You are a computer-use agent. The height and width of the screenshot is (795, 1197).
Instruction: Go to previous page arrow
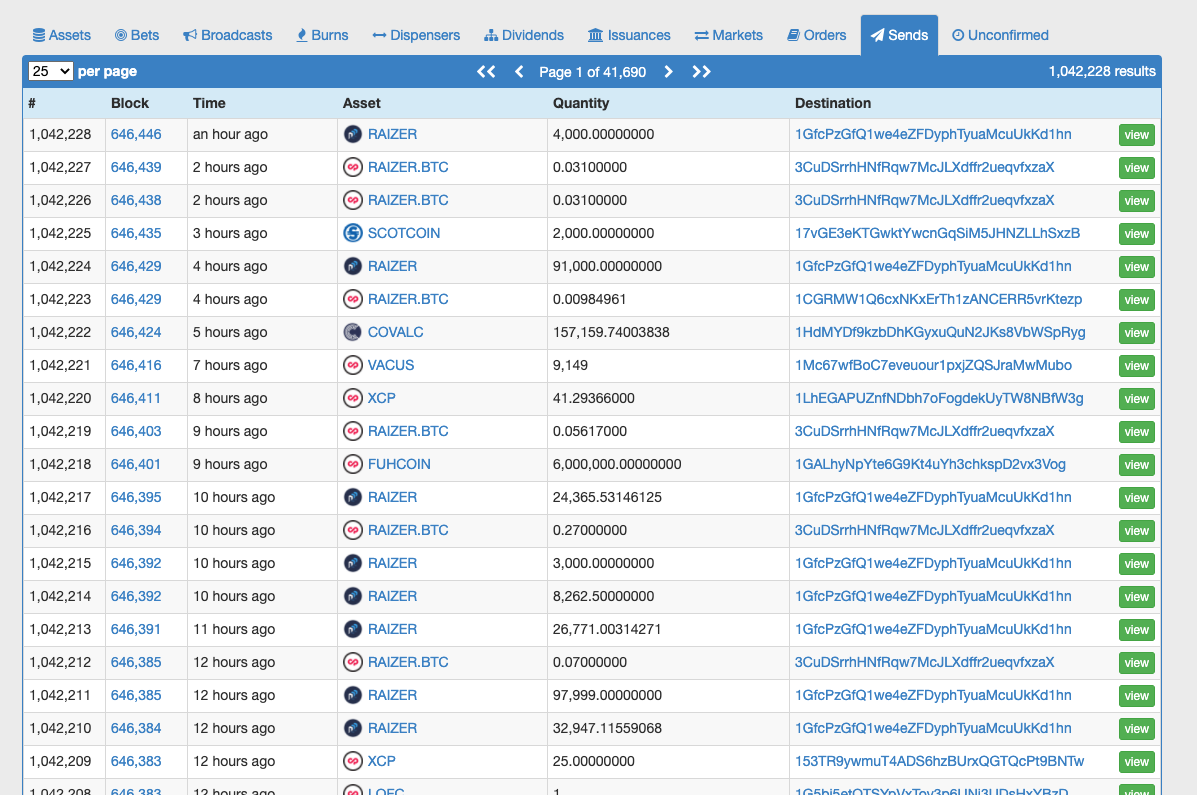519,72
